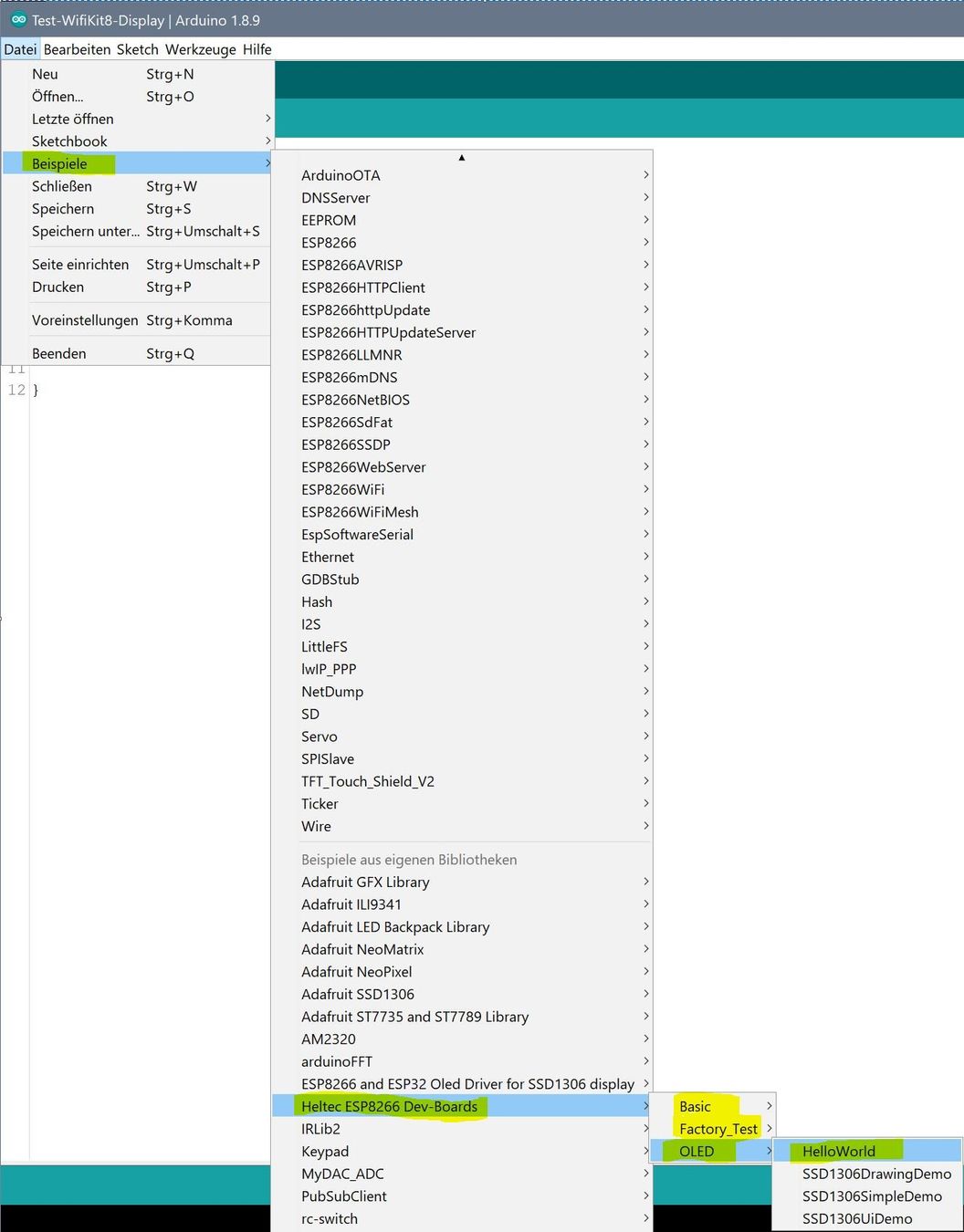Open lwIP_PPP examples entry
The width and height of the screenshot is (964, 1232).
tap(463, 669)
